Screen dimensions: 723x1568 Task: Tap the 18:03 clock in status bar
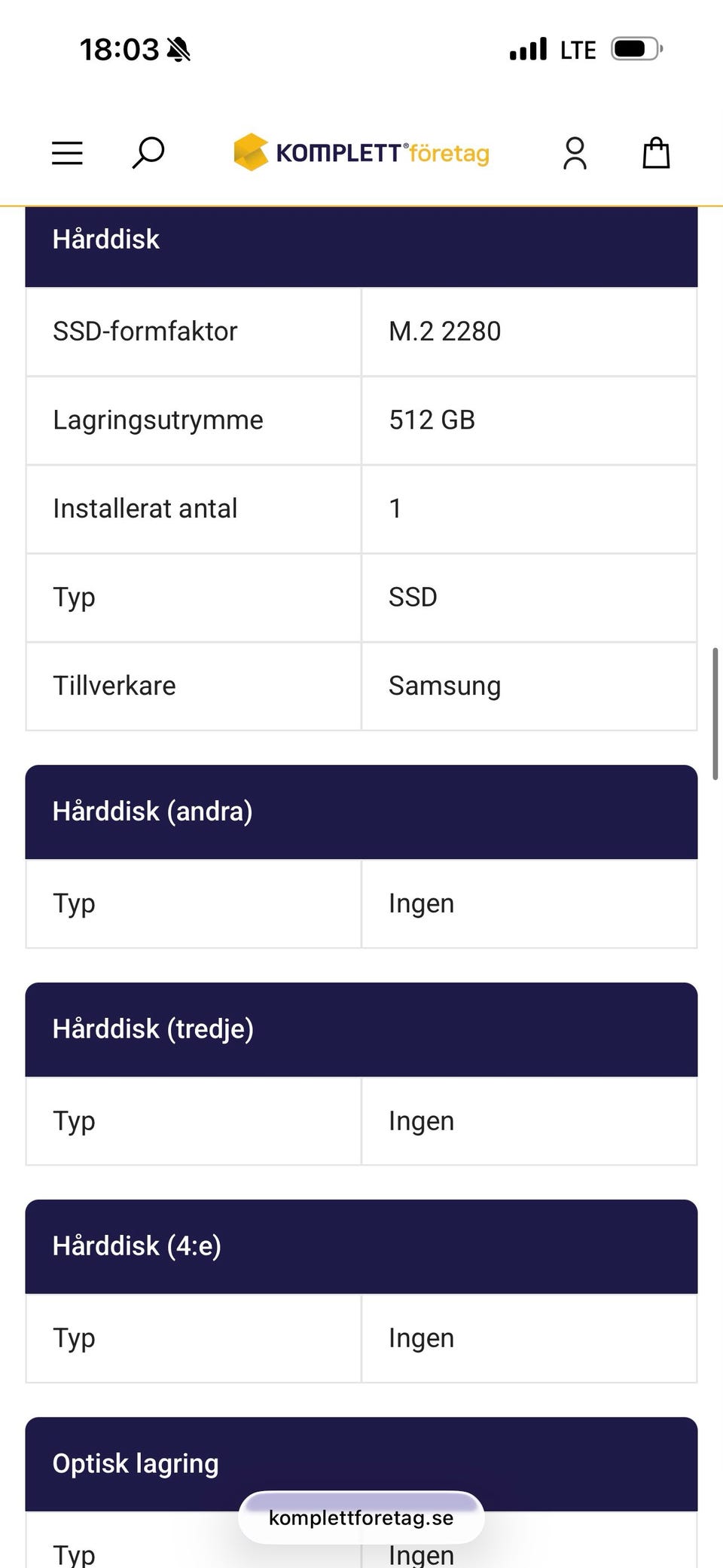(x=119, y=50)
